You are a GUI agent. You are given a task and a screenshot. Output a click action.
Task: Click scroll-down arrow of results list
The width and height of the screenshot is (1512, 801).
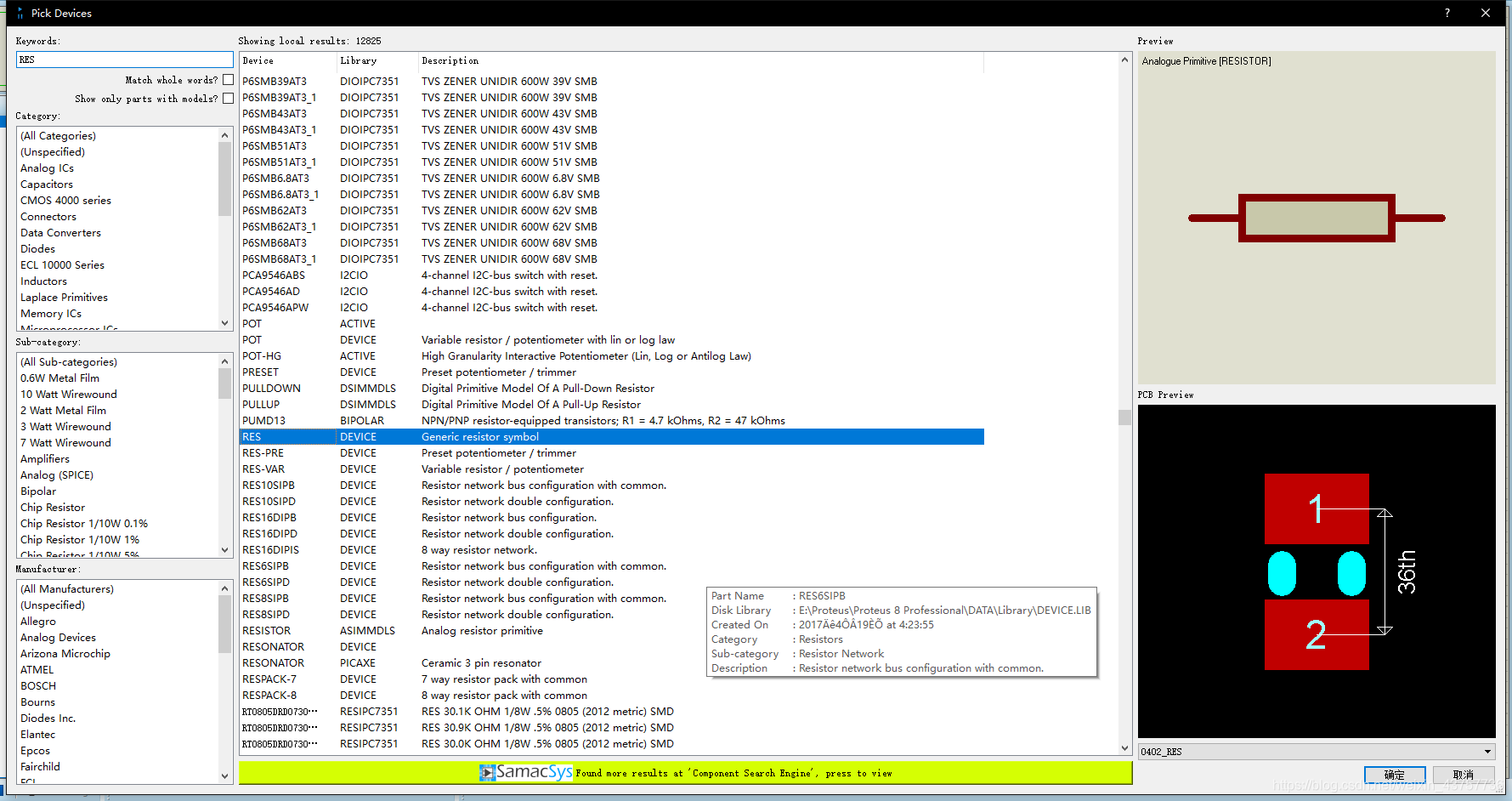pos(1124,748)
